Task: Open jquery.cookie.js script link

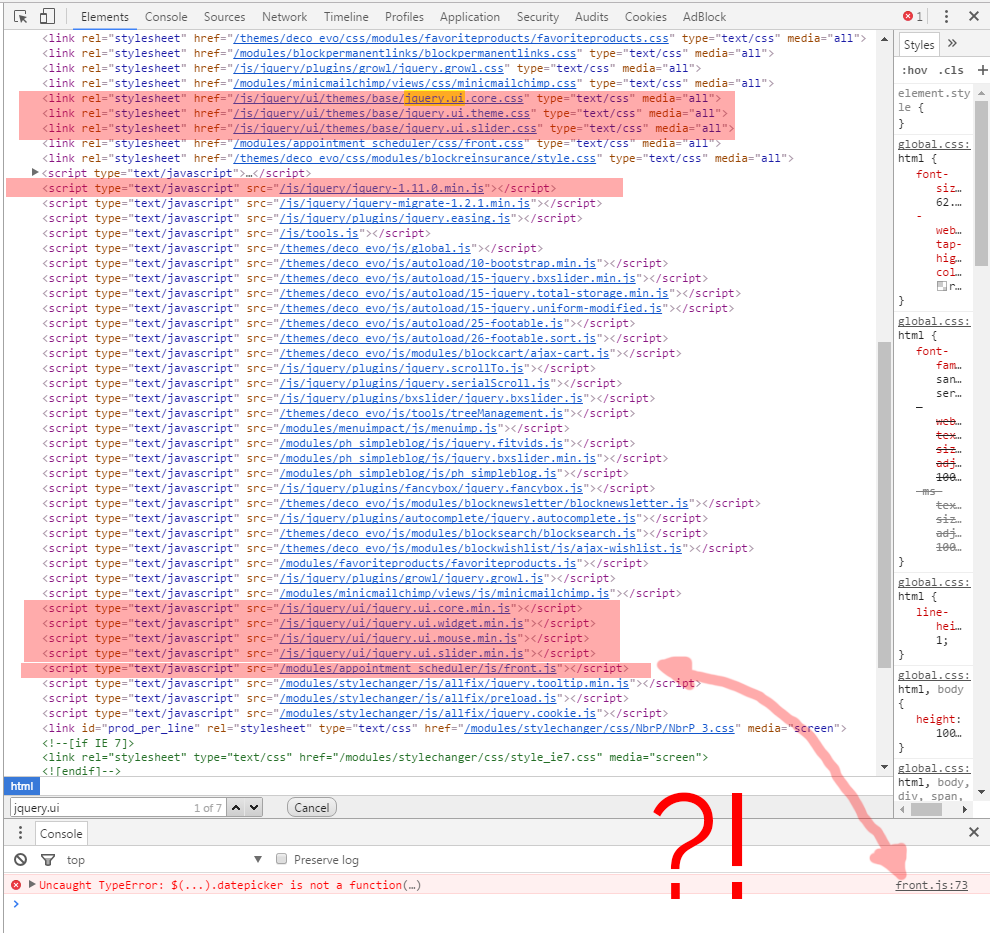Action: [438, 713]
